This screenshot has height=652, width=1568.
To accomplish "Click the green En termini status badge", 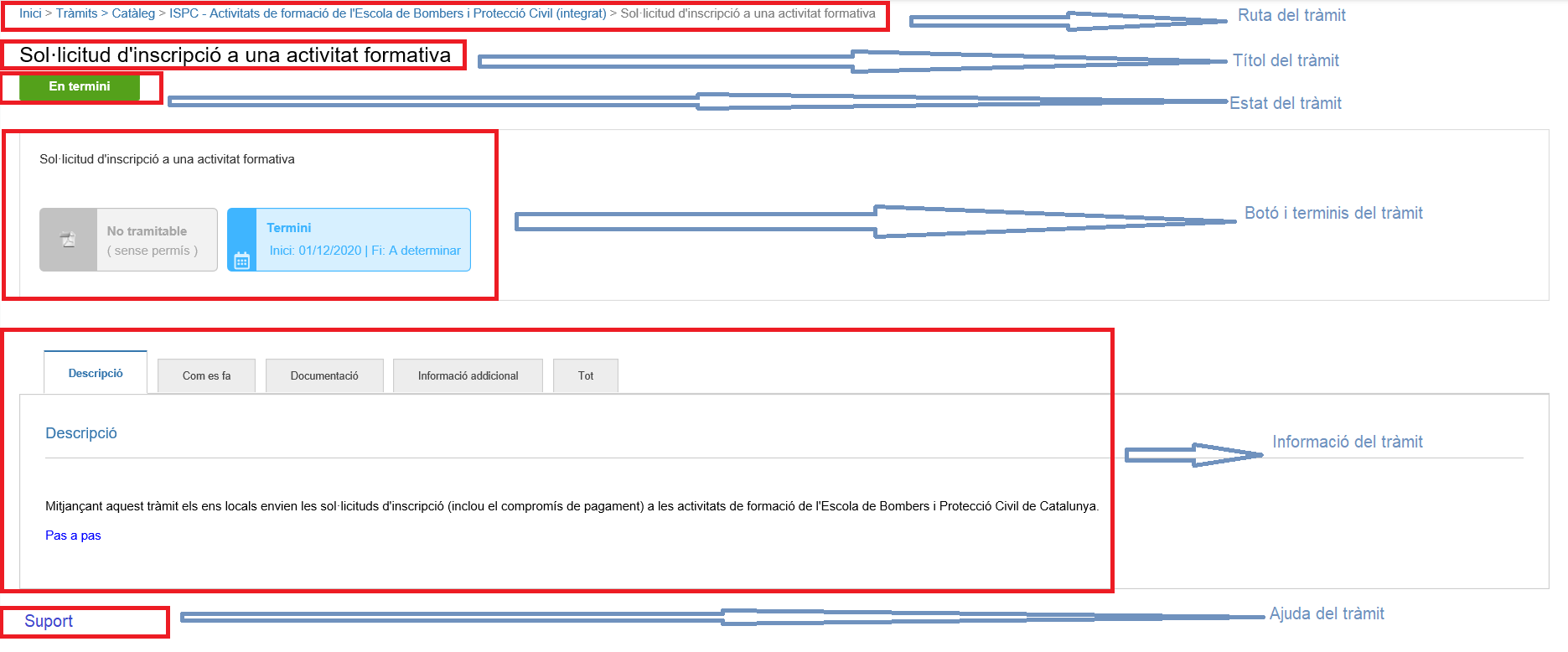I will coord(80,86).
